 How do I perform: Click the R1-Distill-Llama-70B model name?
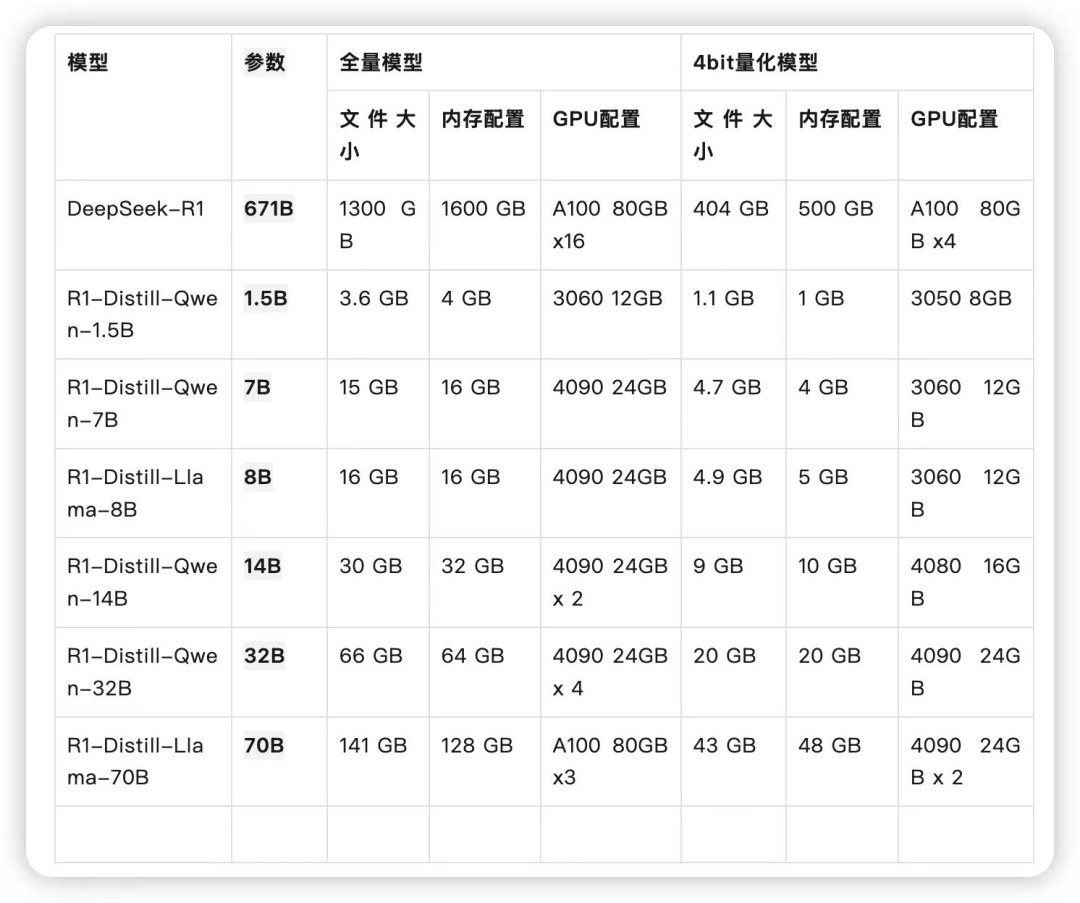pos(135,761)
